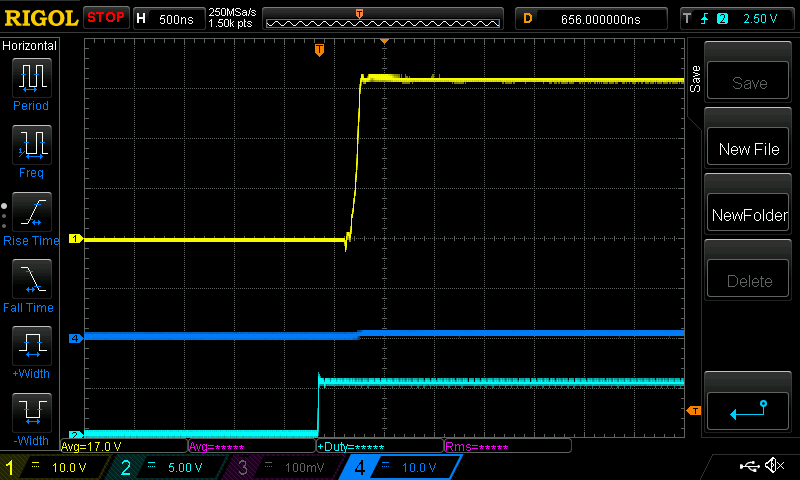Choose the Fall Time measurement icon
Screen dimensions: 800x480
pyautogui.click(x=31, y=279)
